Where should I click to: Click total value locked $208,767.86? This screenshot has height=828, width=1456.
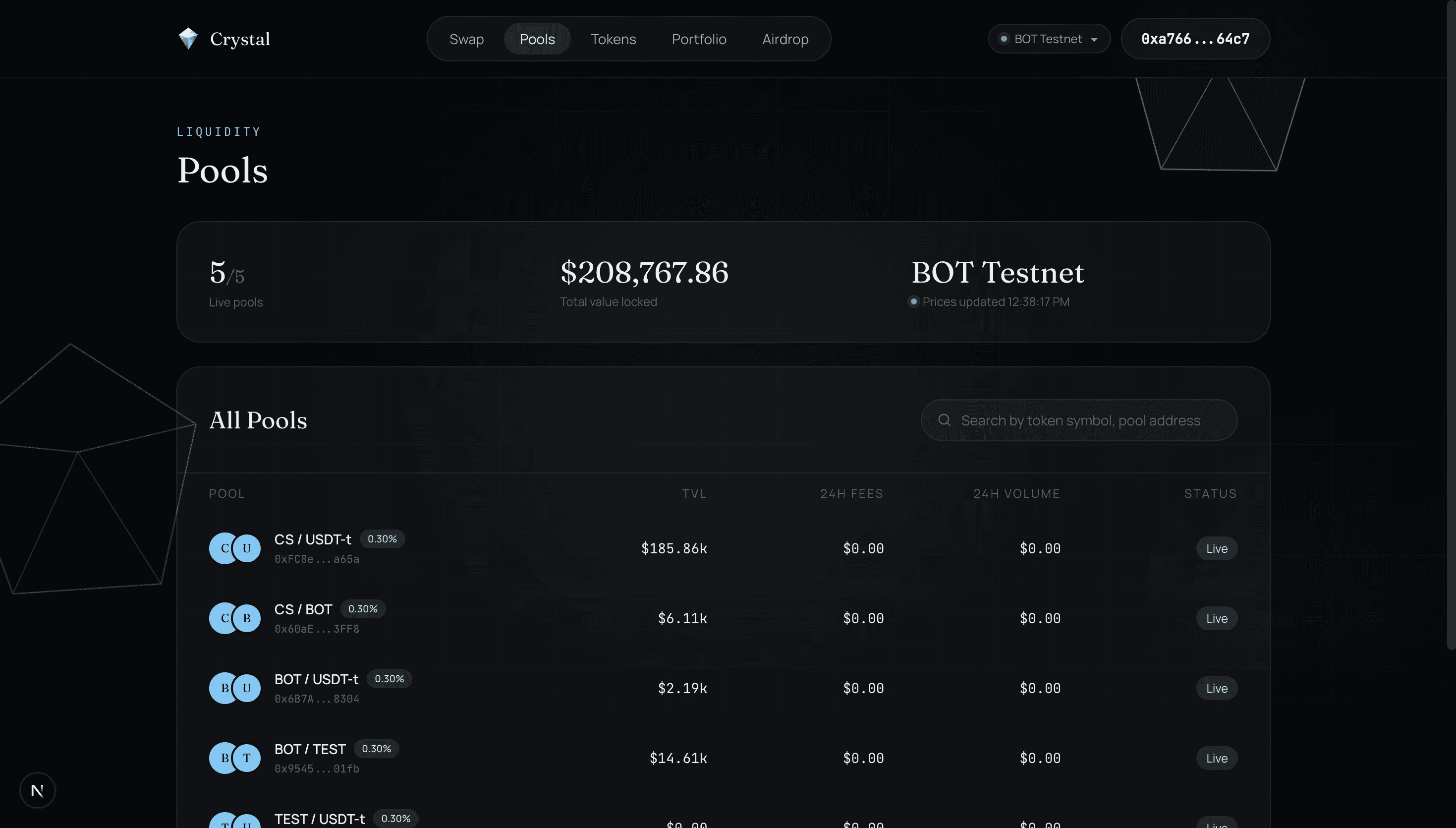click(x=644, y=272)
